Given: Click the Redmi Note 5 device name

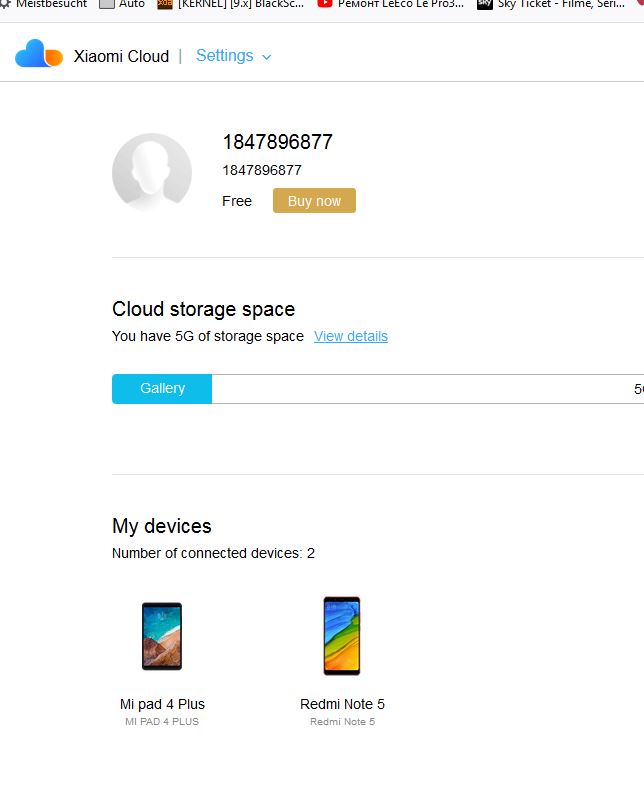Looking at the screenshot, I should pos(342,704).
